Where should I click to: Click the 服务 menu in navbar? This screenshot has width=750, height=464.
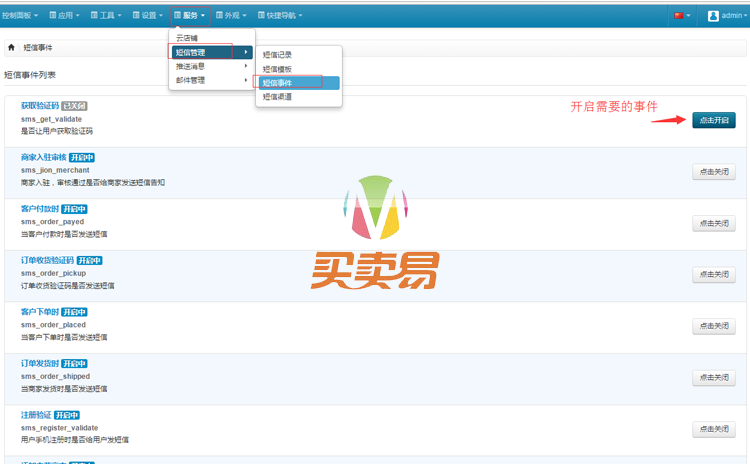coord(190,15)
